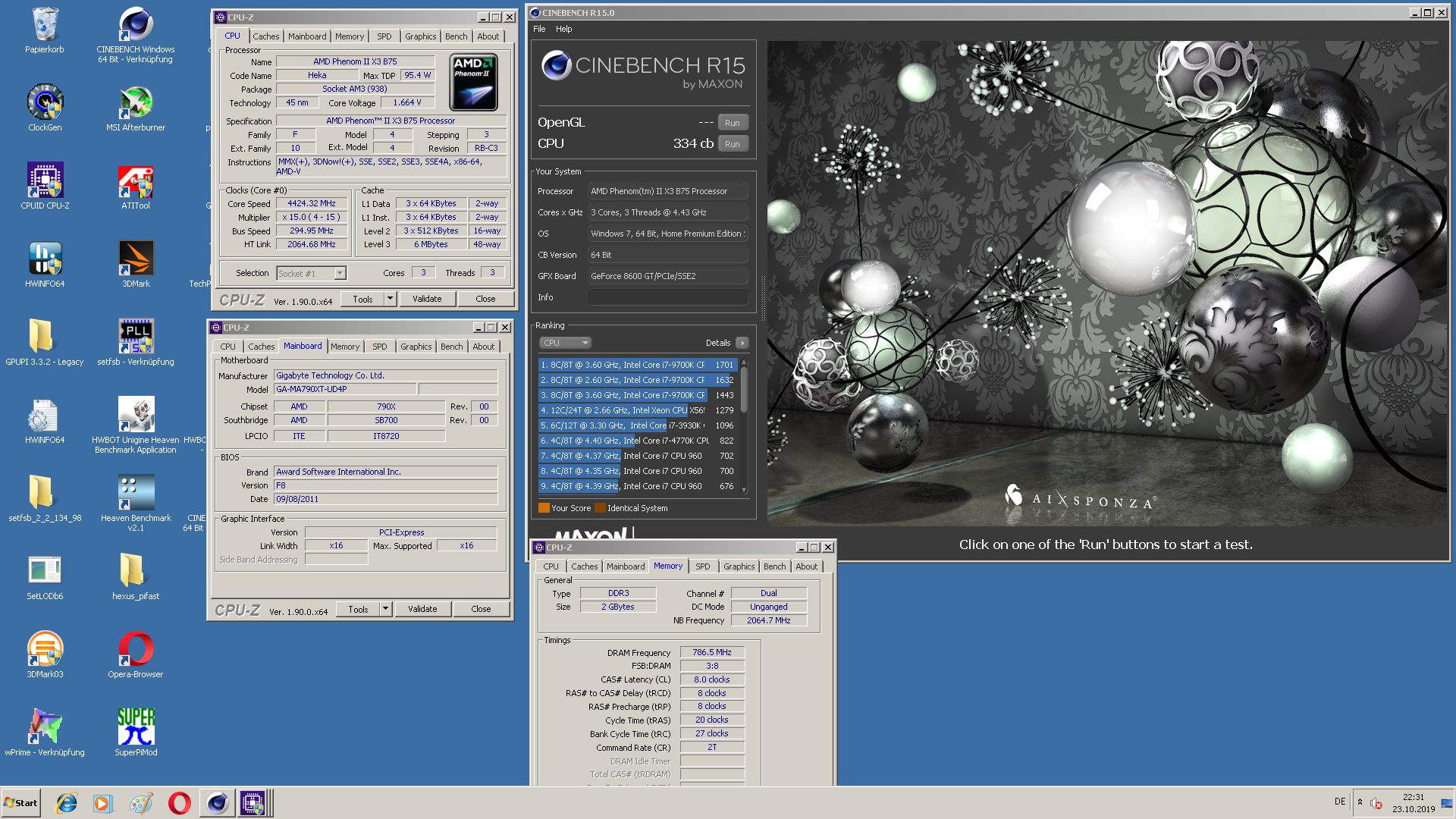Viewport: 1456px width, 819px height.
Task: Select ranking entry 6 Intel Core i7-4770K
Action: (637, 441)
